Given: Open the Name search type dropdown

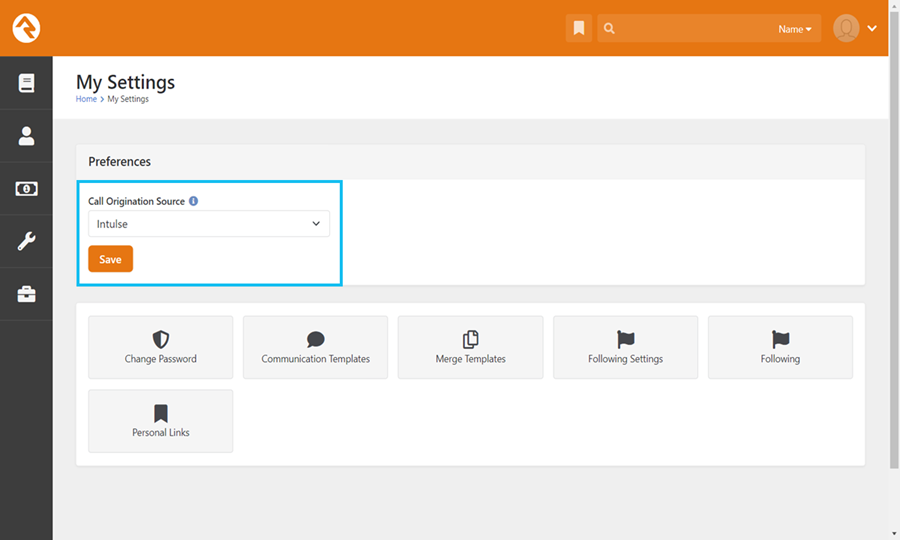Looking at the screenshot, I should pos(794,29).
